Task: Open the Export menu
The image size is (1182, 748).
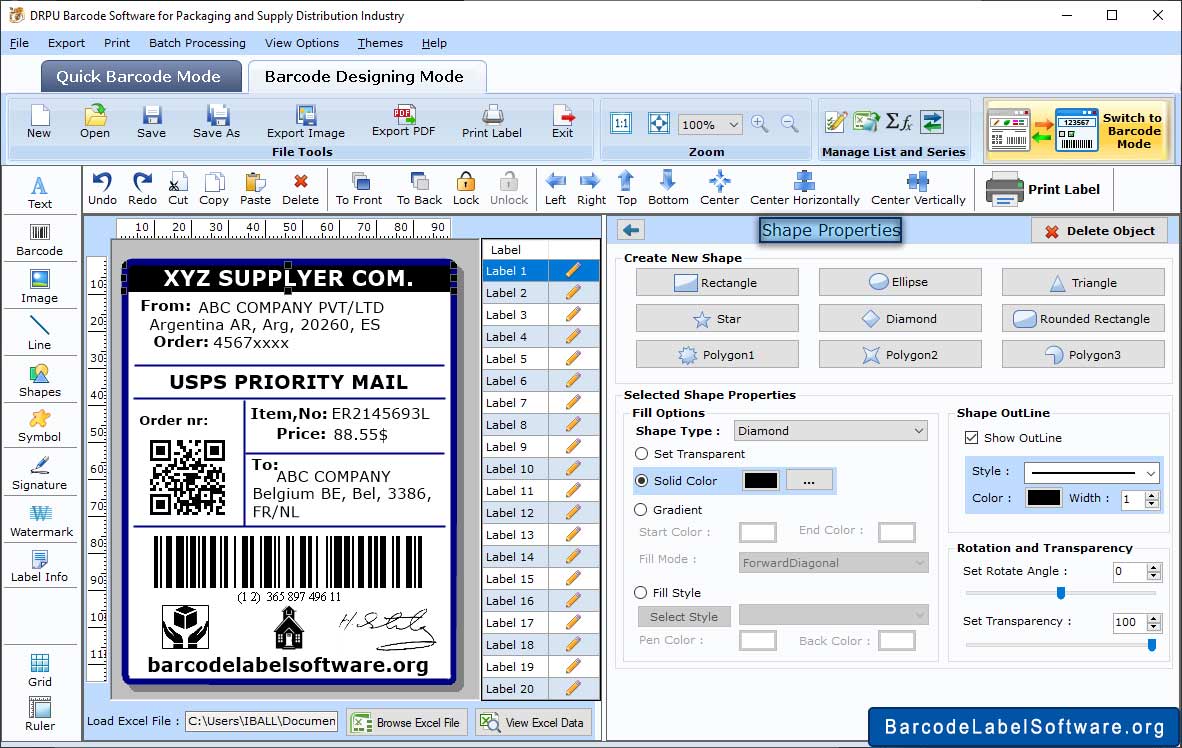Action: coord(66,43)
